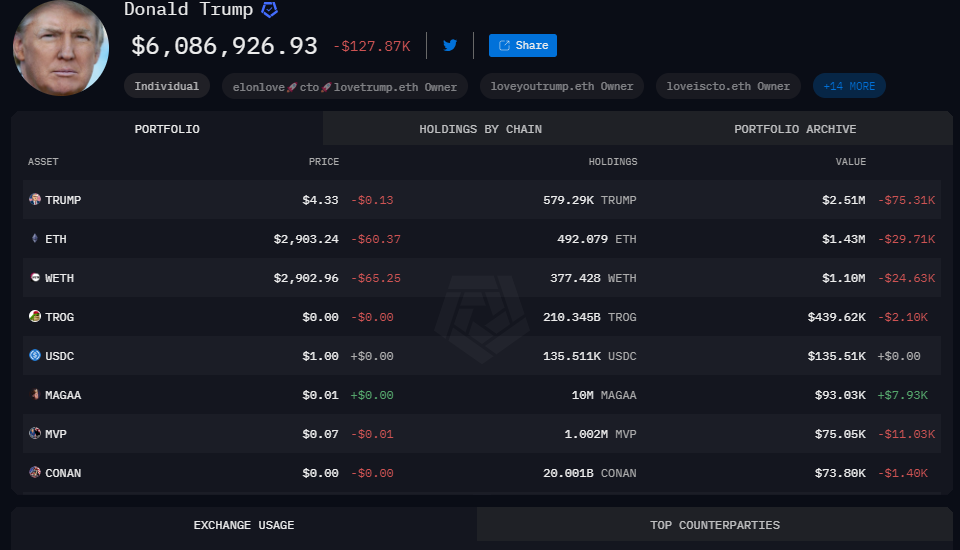Click the MAGAA asset name
The width and height of the screenshot is (960, 550).
63,395
